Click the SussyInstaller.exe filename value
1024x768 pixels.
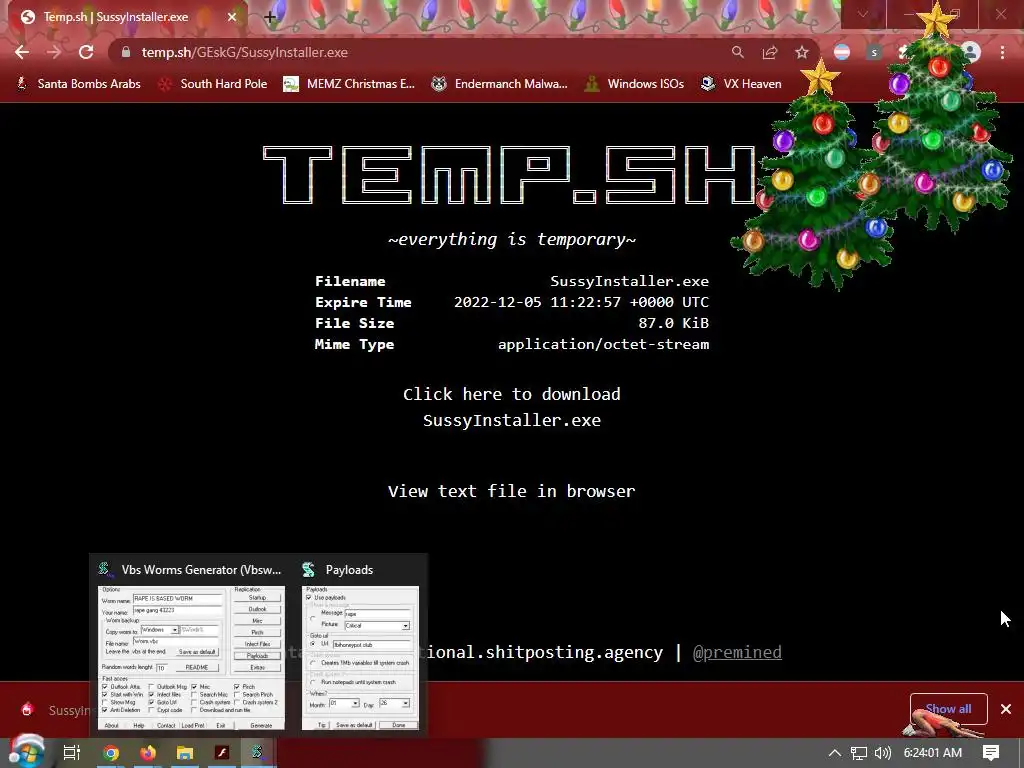click(630, 281)
